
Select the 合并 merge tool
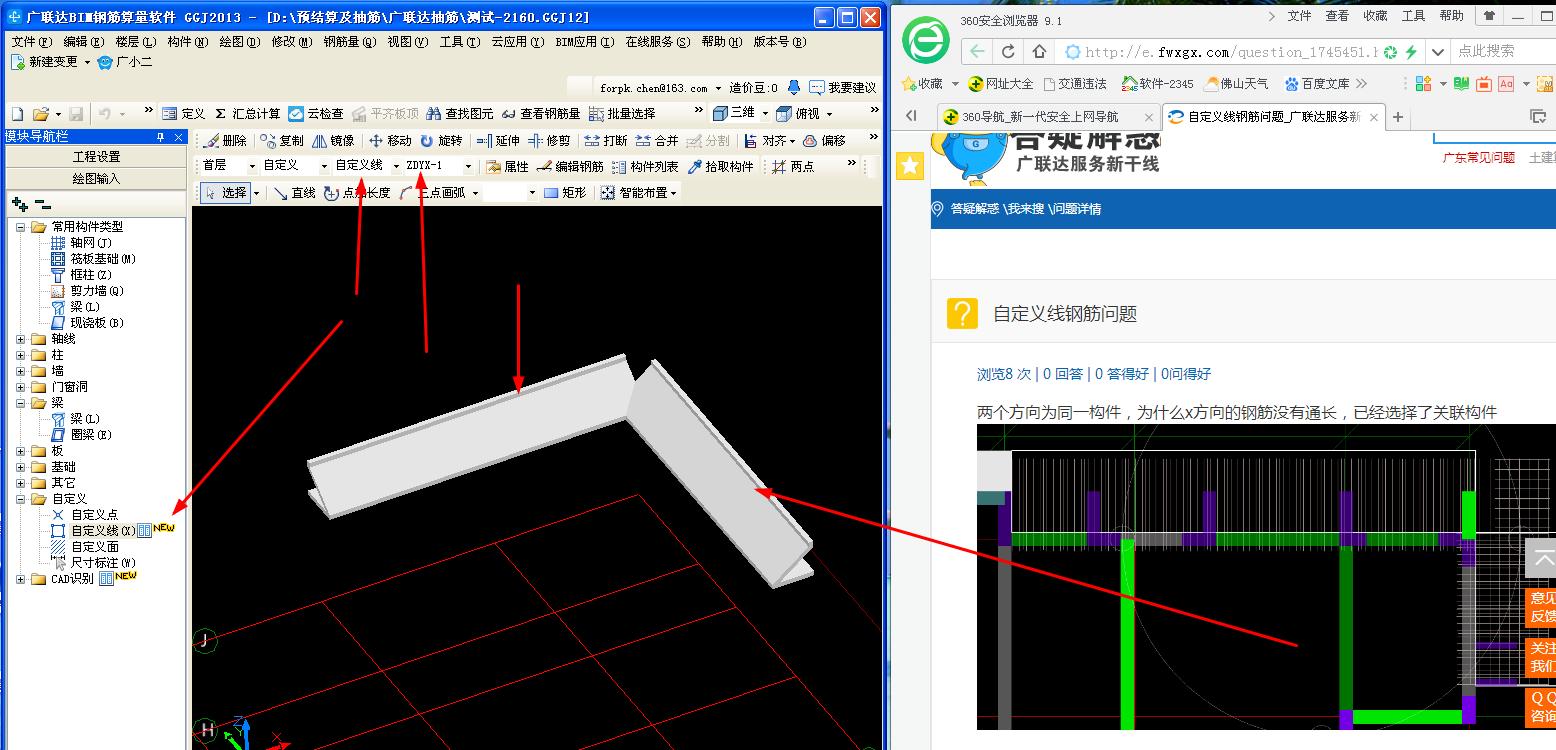(x=657, y=141)
